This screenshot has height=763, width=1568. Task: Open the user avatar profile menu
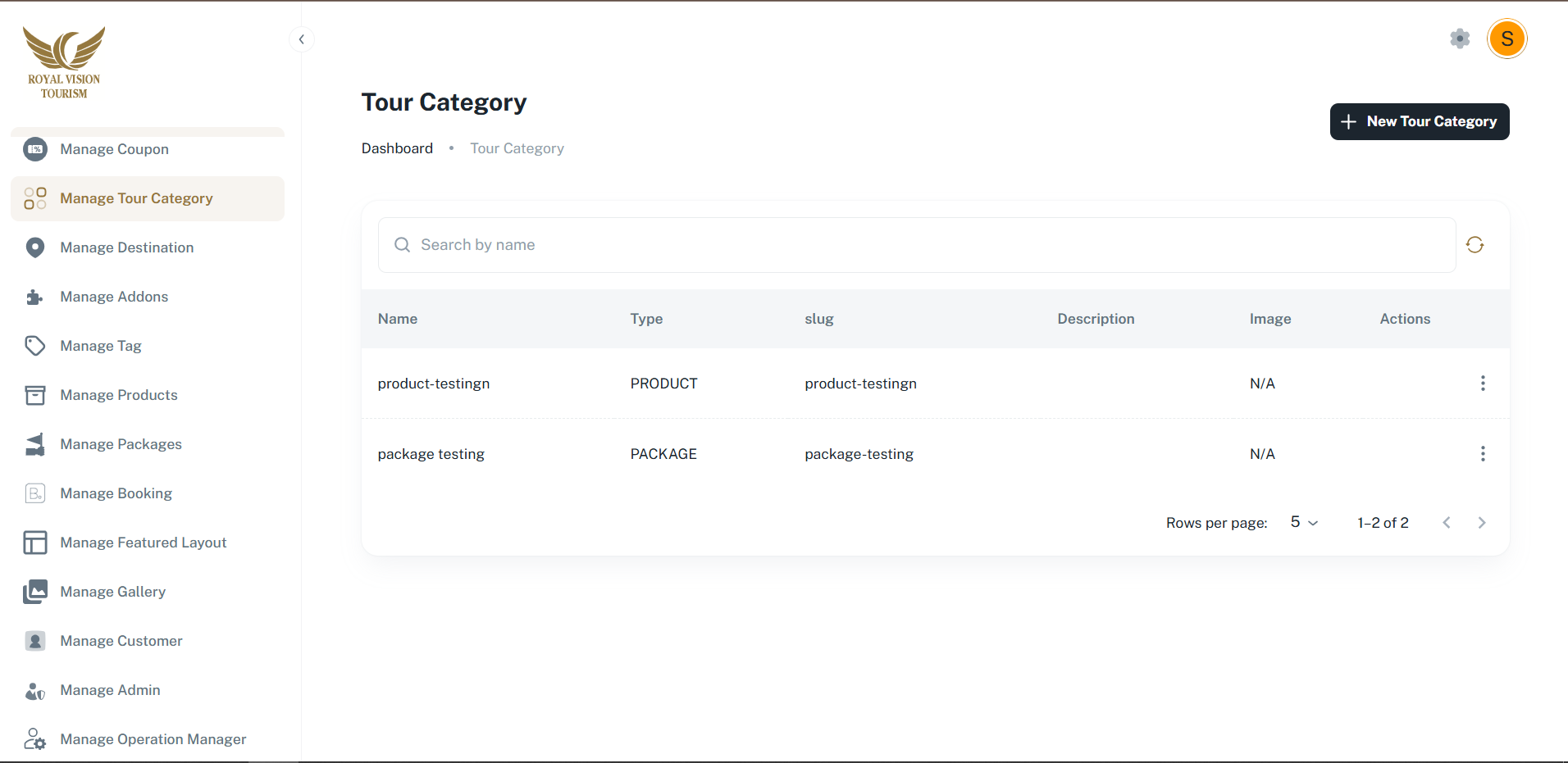click(1506, 39)
